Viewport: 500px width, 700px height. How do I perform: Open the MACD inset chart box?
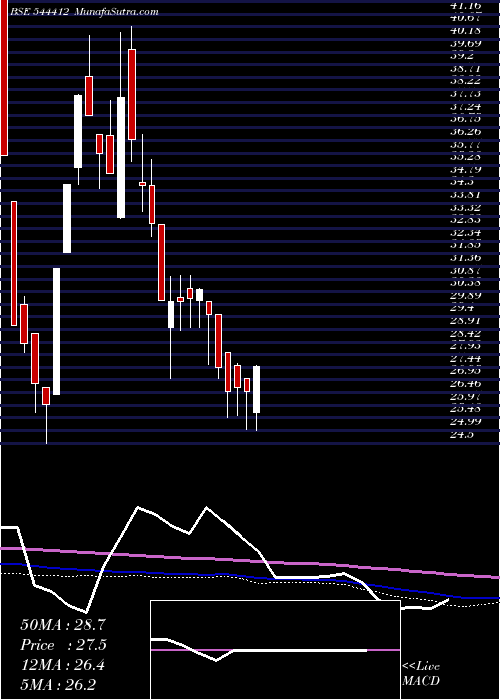click(x=275, y=650)
